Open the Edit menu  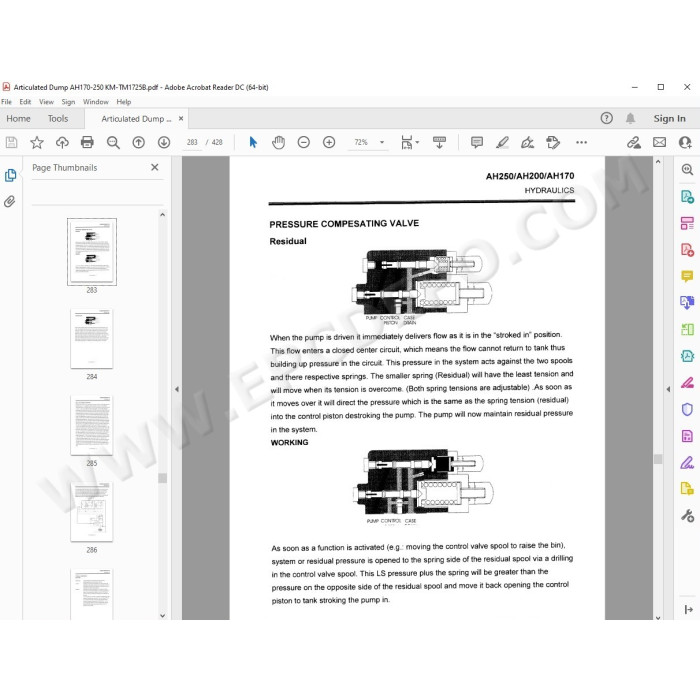click(x=25, y=102)
